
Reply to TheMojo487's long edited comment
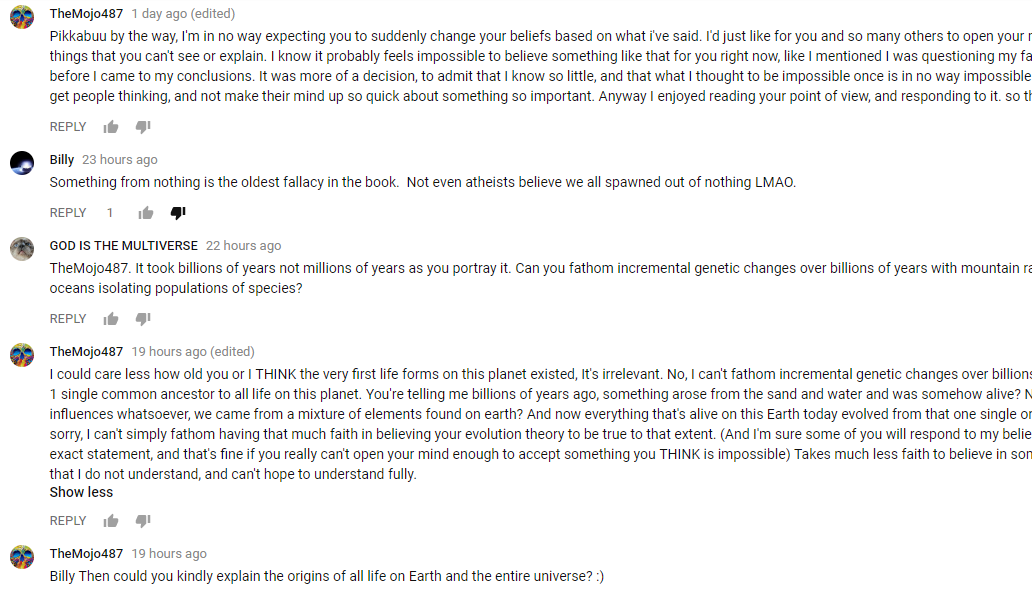(68, 520)
